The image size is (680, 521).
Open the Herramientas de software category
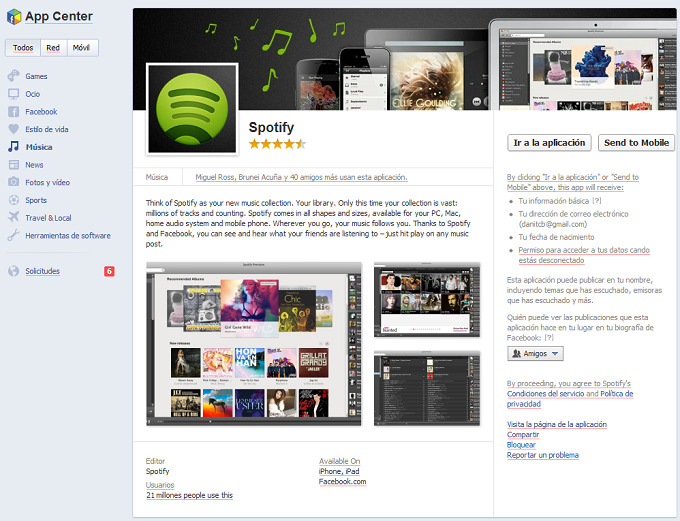pyautogui.click(x=68, y=236)
